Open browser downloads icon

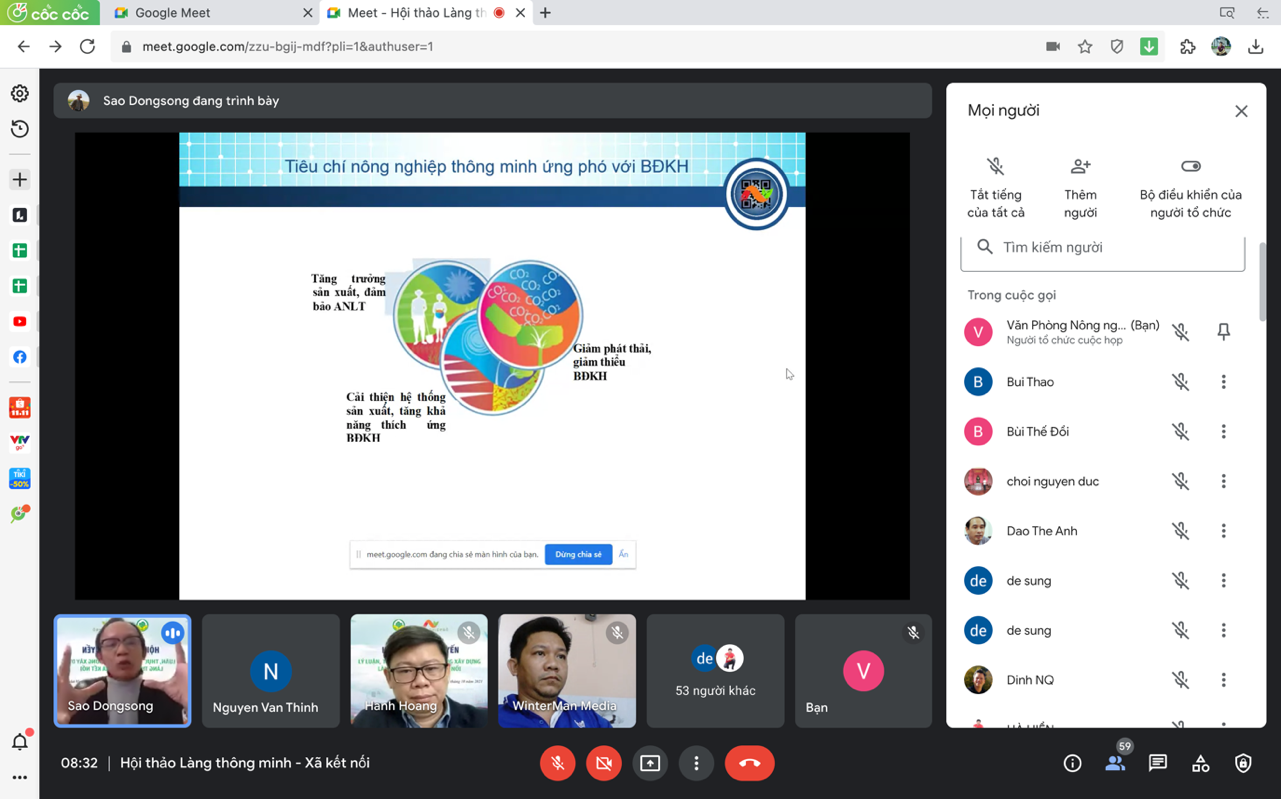1256,47
